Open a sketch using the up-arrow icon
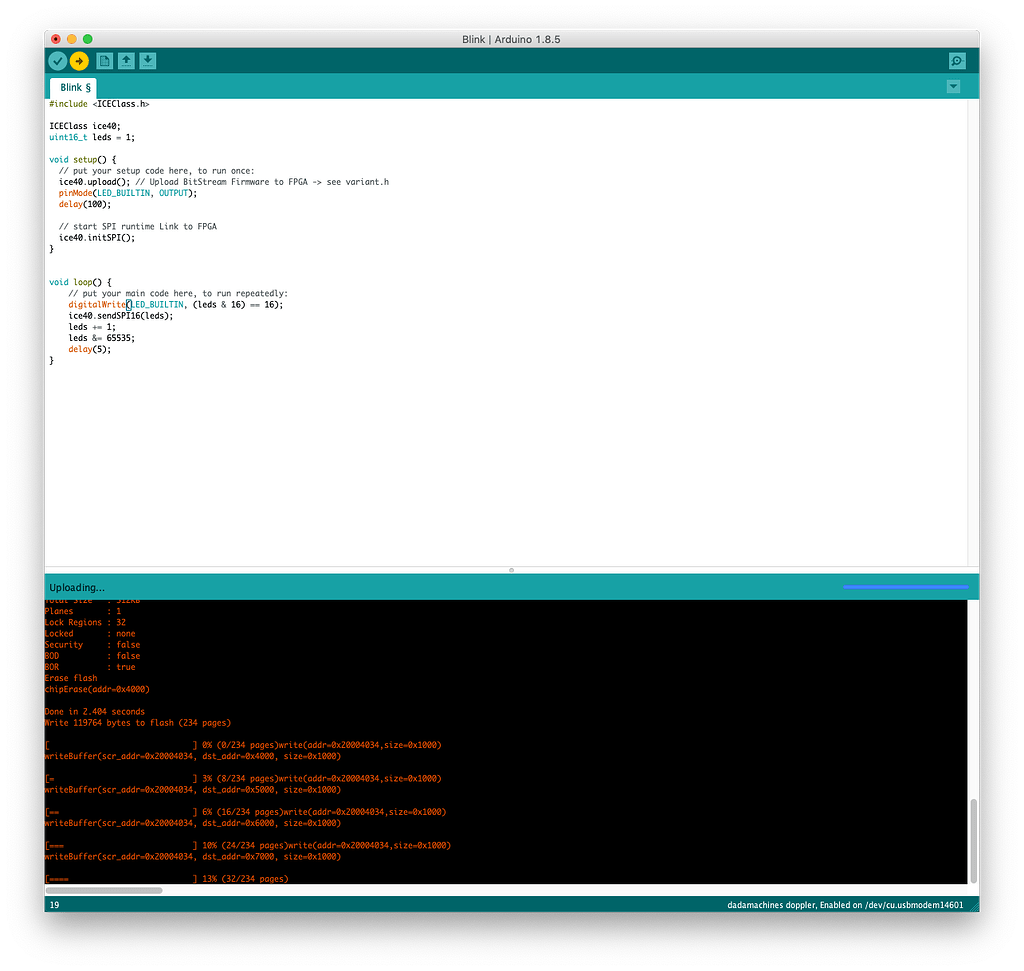This screenshot has width=1024, height=971. coord(126,61)
